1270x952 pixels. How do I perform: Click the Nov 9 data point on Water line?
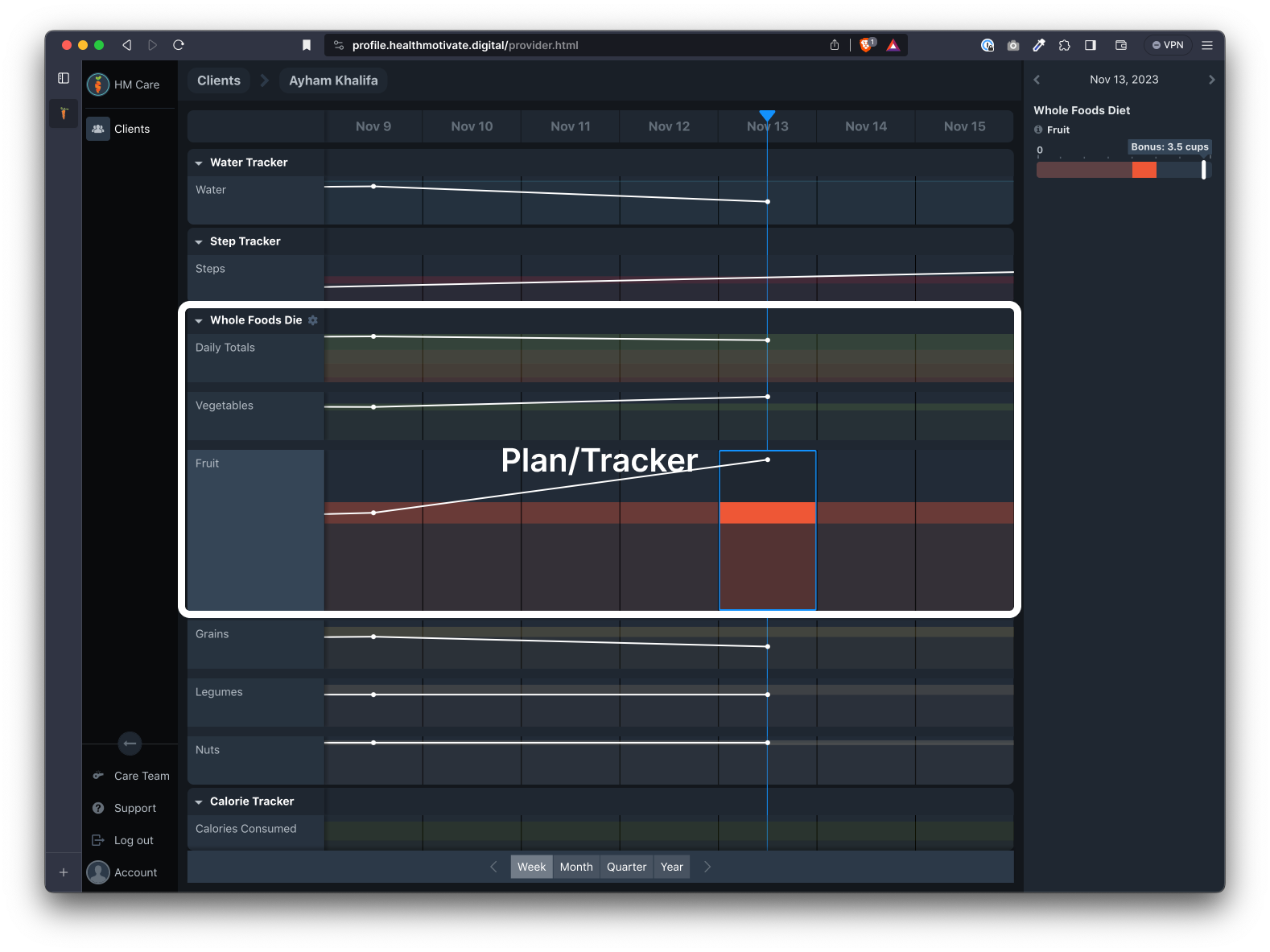coord(373,187)
